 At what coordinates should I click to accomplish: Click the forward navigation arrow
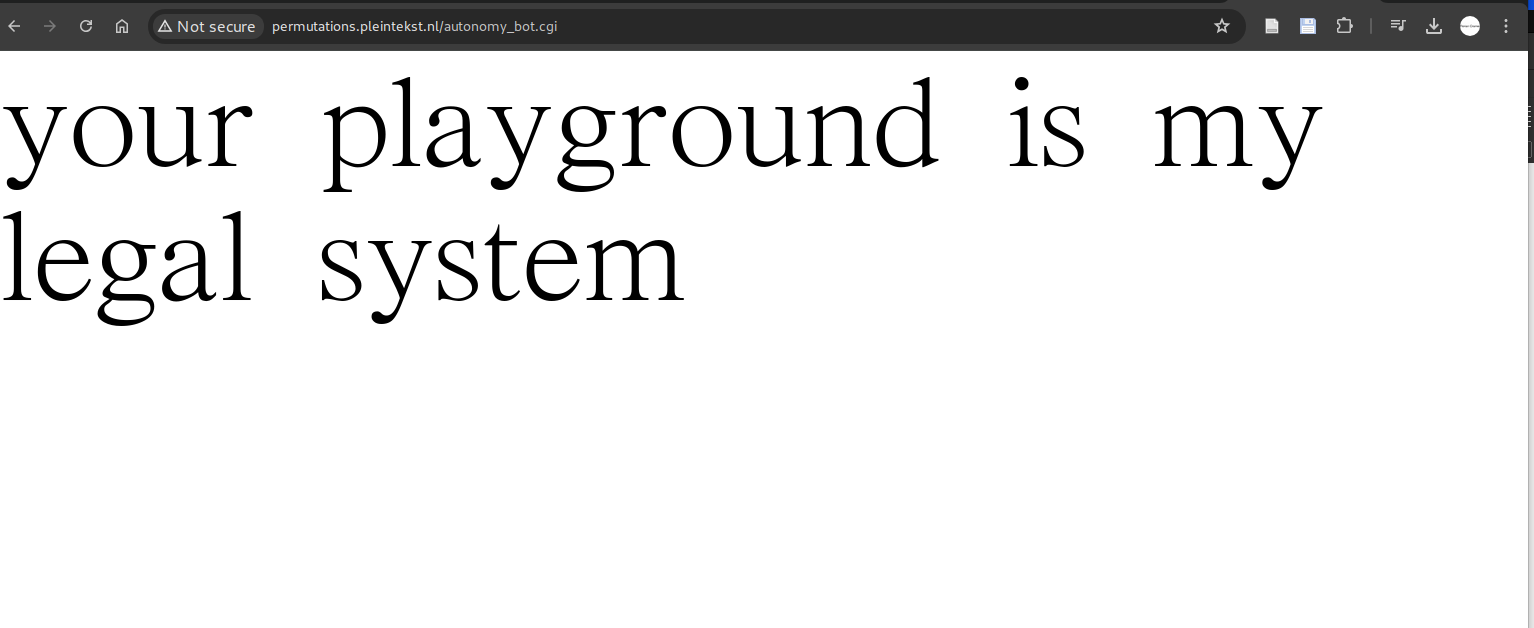50,26
